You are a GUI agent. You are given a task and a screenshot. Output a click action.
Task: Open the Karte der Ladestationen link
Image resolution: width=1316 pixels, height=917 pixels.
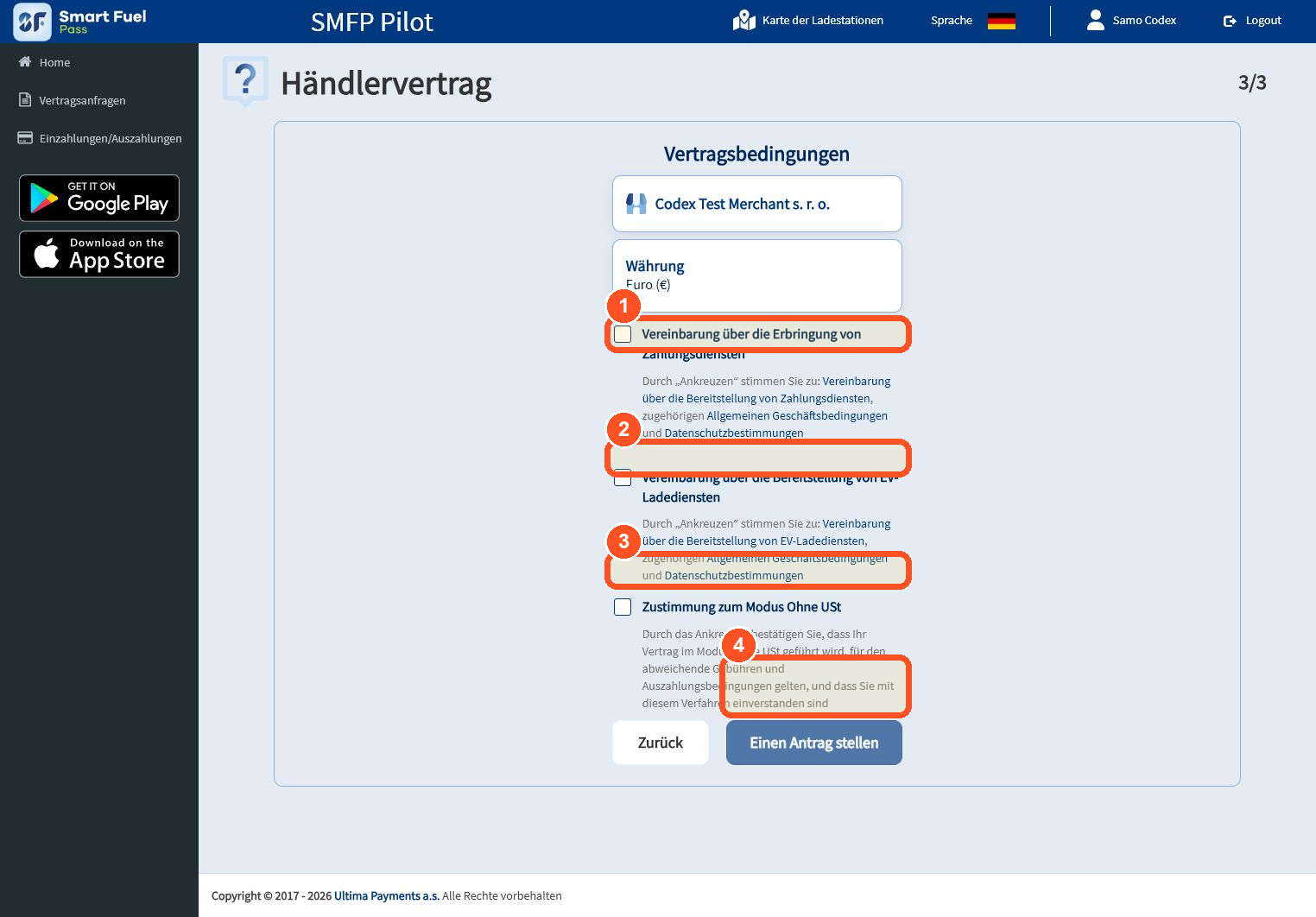pyautogui.click(x=822, y=20)
